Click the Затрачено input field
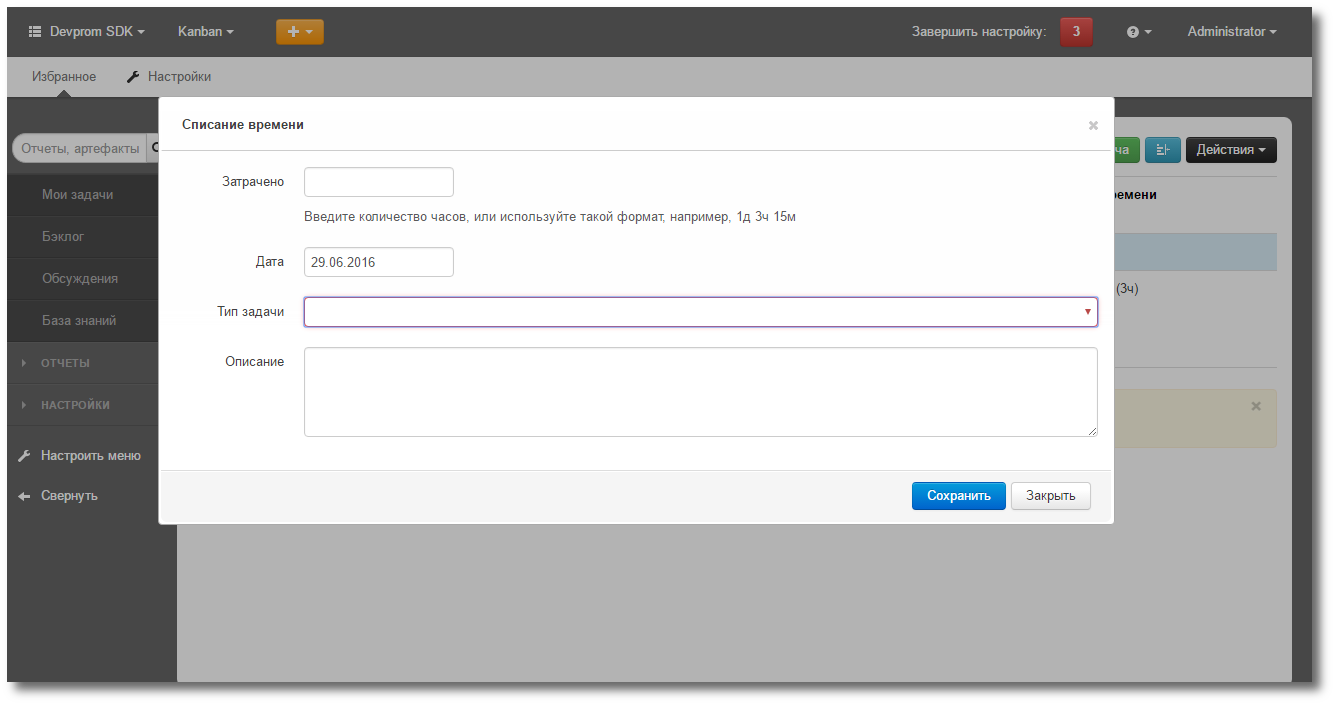The image size is (1335, 705). [x=379, y=182]
